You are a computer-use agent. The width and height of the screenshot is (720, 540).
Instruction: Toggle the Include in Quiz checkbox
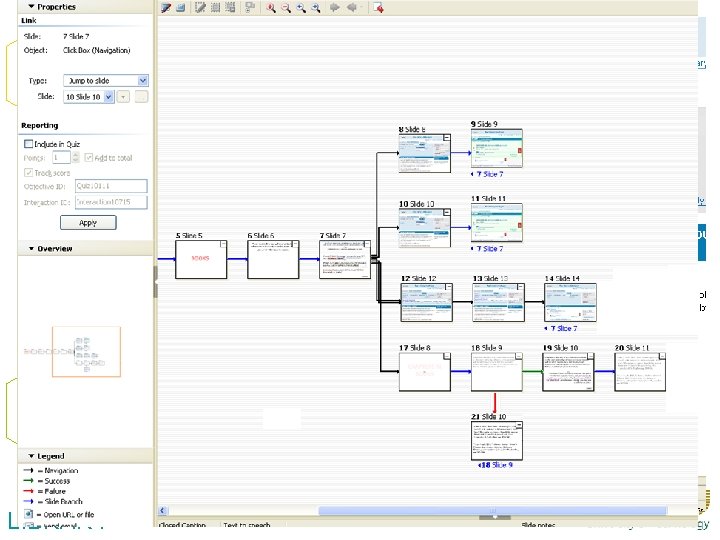click(28, 144)
